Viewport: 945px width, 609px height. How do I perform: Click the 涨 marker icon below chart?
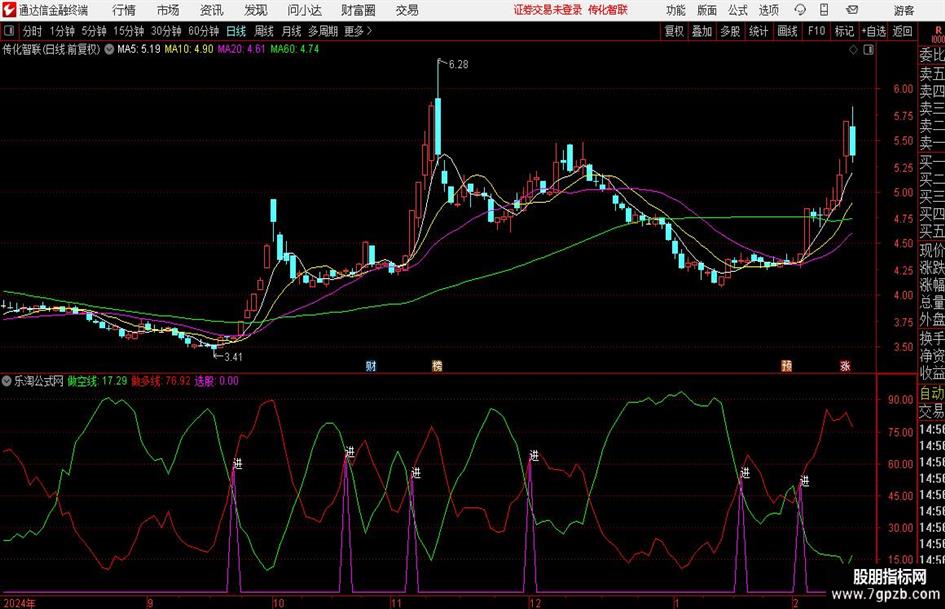coord(845,366)
